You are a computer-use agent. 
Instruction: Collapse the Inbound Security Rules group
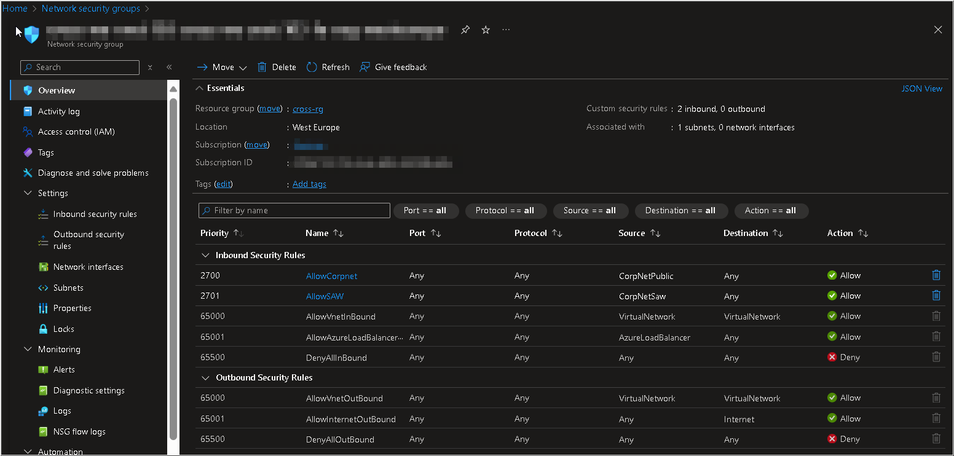[205, 255]
